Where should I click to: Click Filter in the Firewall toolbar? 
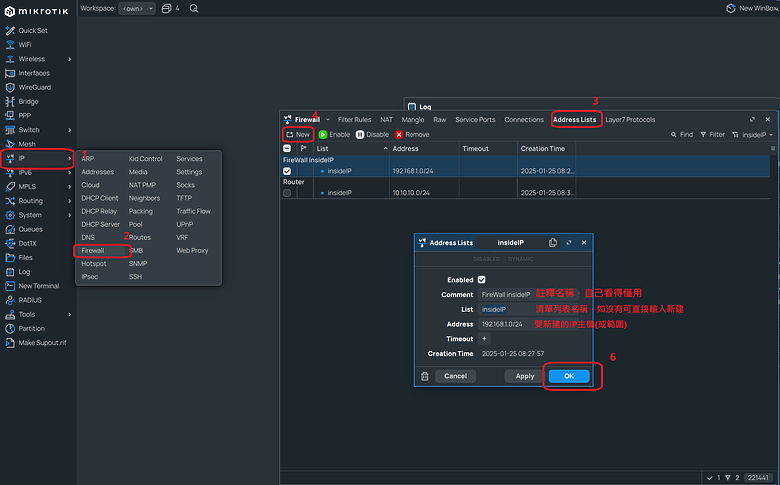point(712,135)
